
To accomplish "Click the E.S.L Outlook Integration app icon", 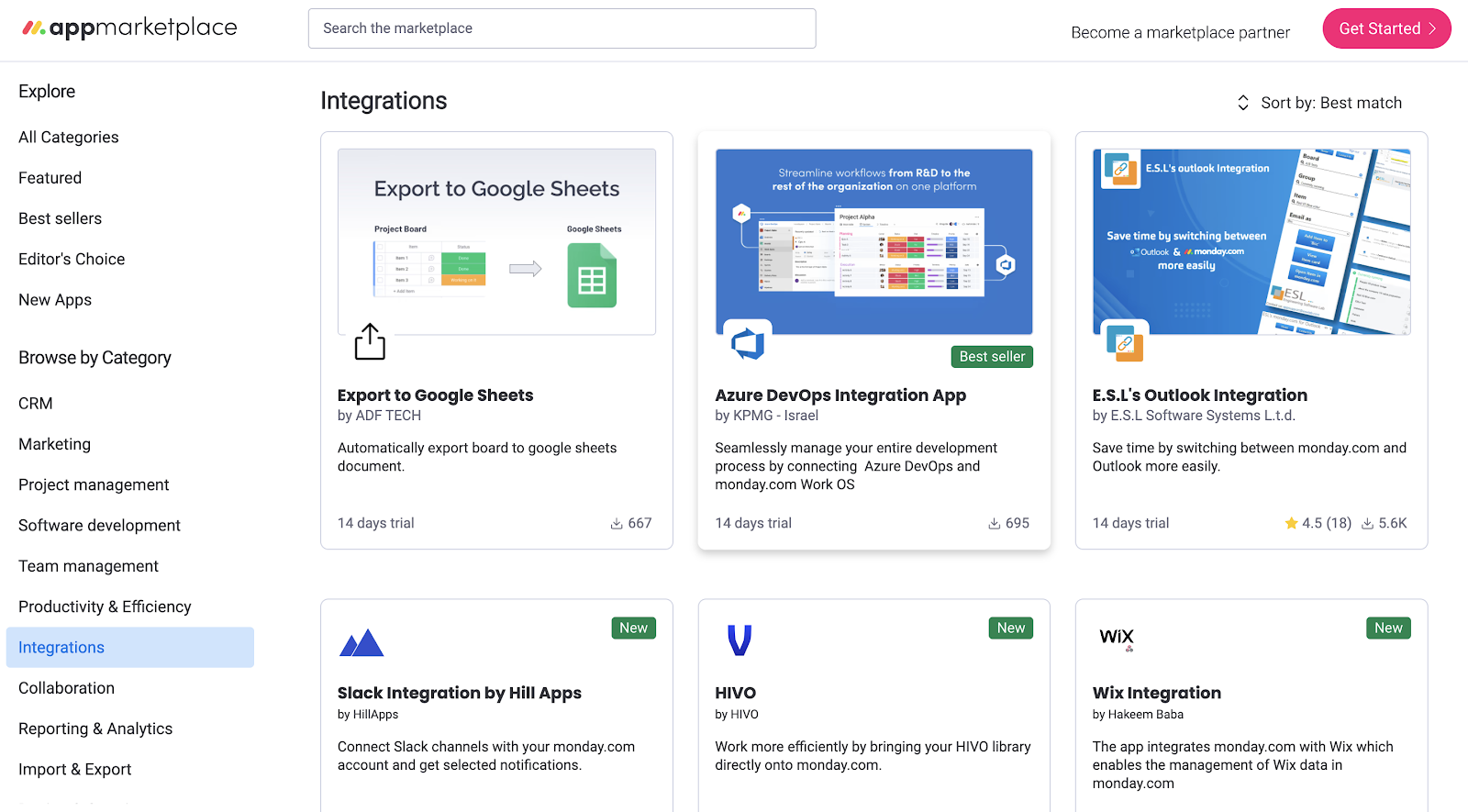I will pos(1124,342).
